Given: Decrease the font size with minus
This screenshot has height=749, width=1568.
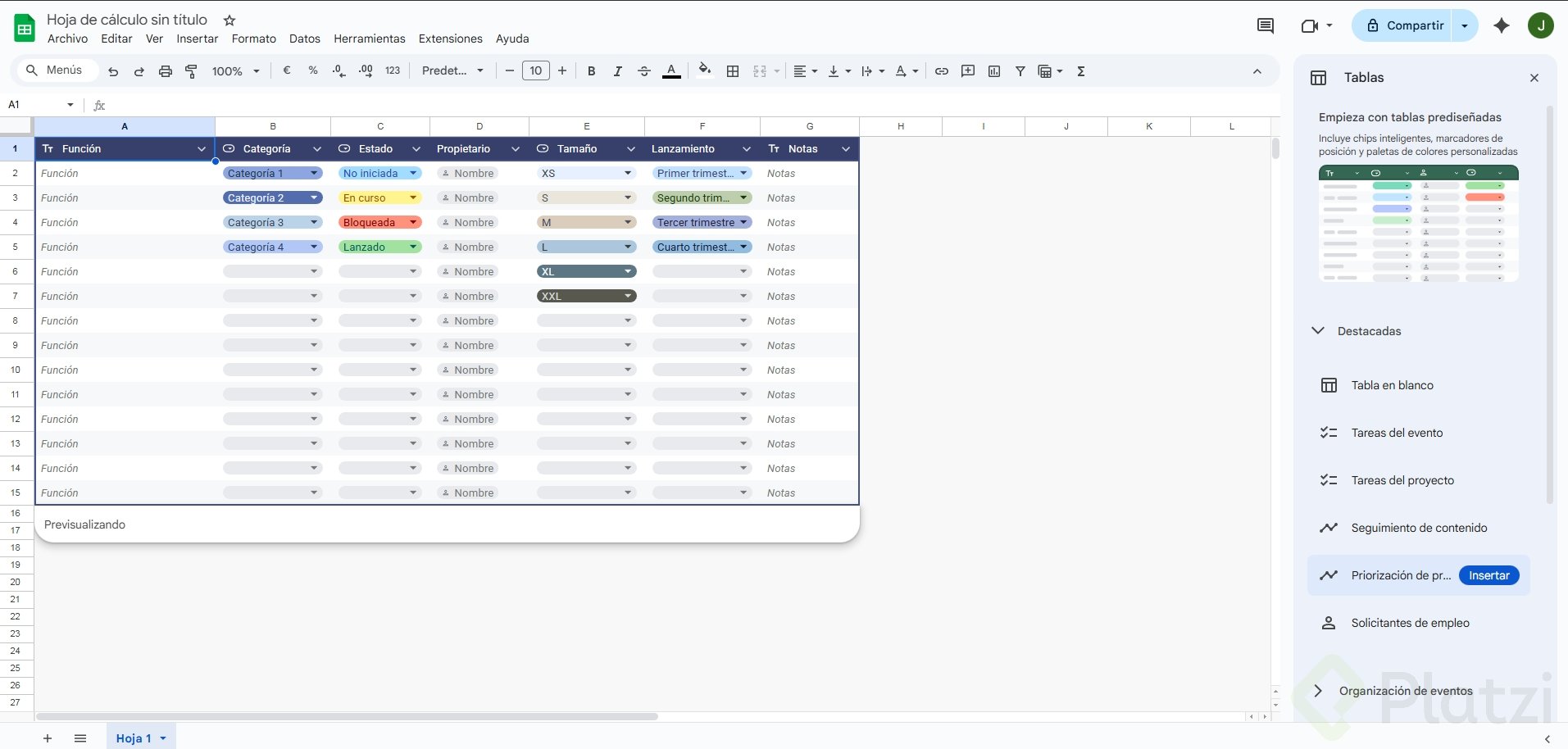Looking at the screenshot, I should [510, 71].
